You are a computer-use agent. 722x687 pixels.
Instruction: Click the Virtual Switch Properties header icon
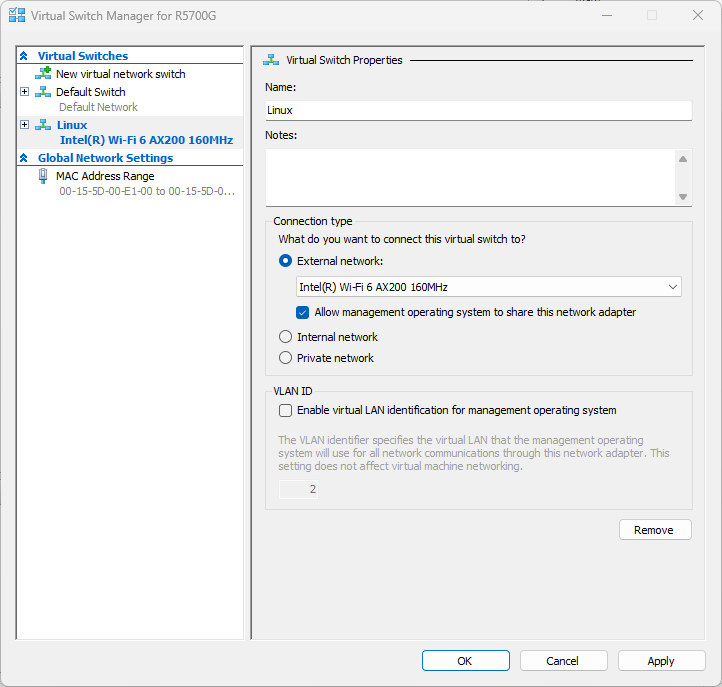click(x=271, y=60)
